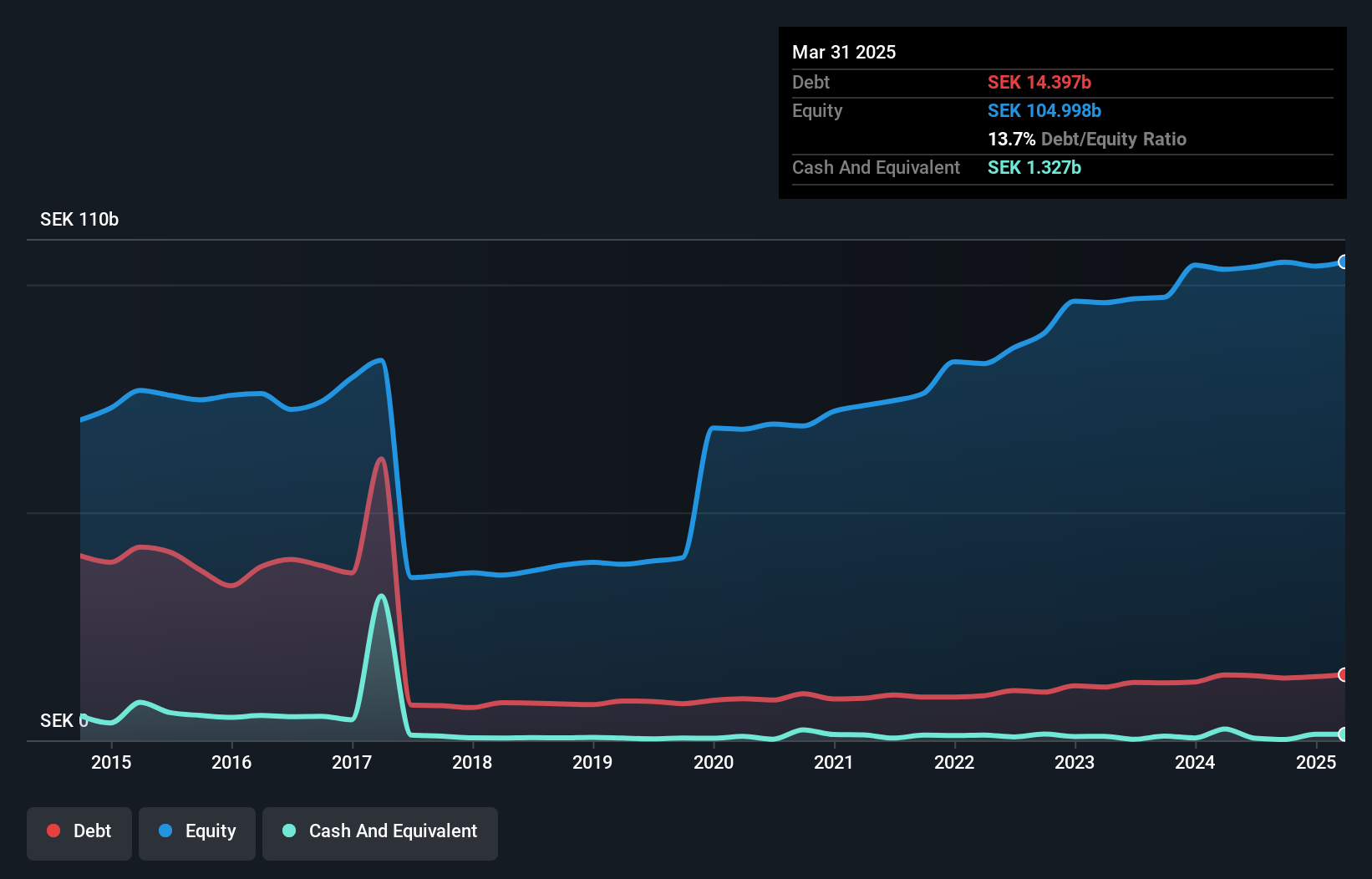Image resolution: width=1372 pixels, height=879 pixels.
Task: Click the Mar 31 2025 tooltip date
Action: 844,52
